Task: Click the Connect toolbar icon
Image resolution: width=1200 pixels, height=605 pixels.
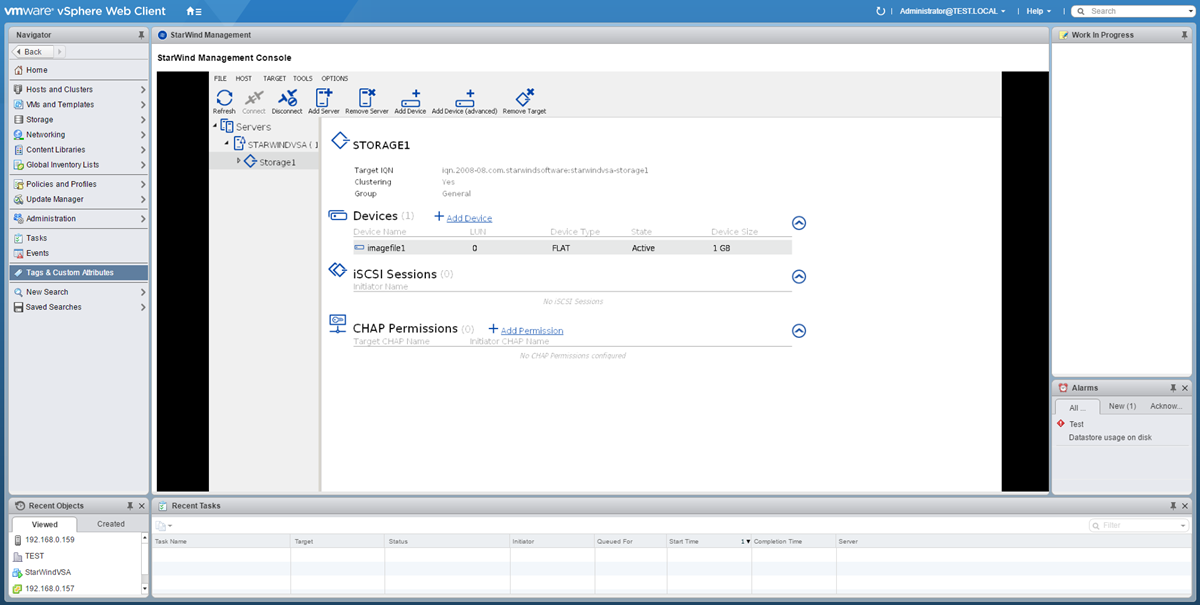Action: pos(254,98)
